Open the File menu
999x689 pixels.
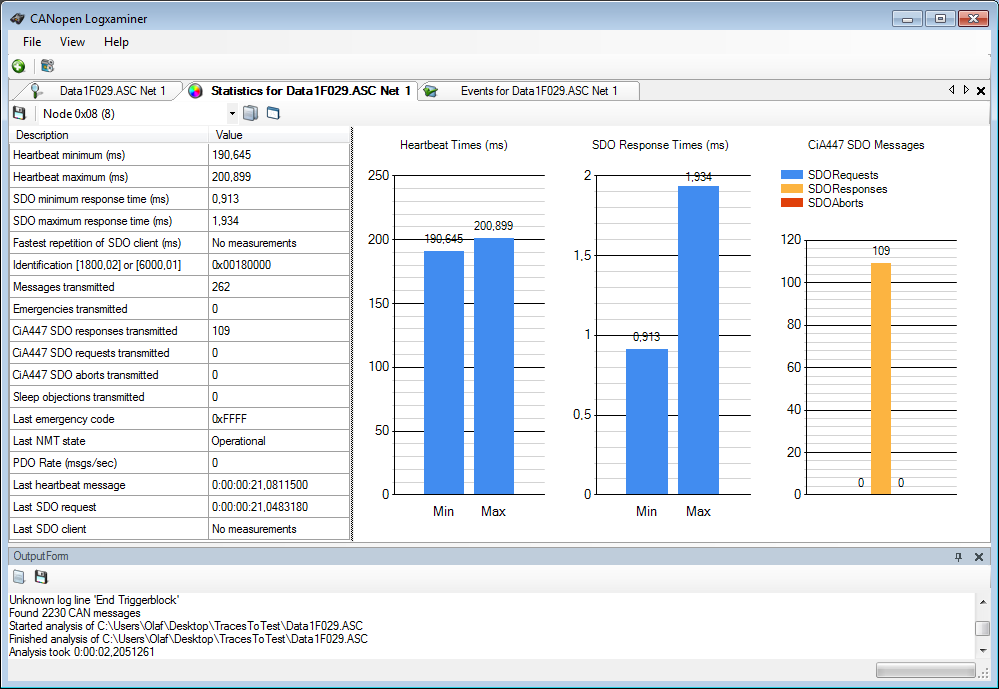click(32, 42)
